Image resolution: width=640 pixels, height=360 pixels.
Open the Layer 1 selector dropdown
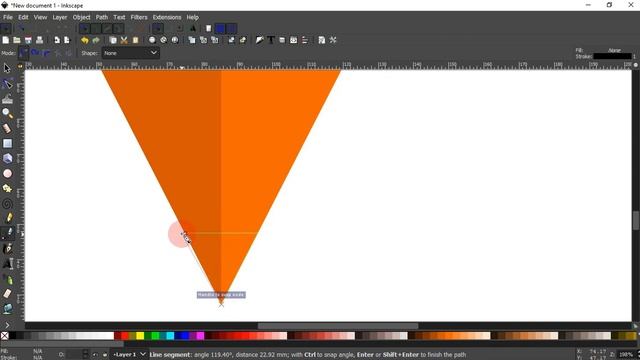coord(129,354)
